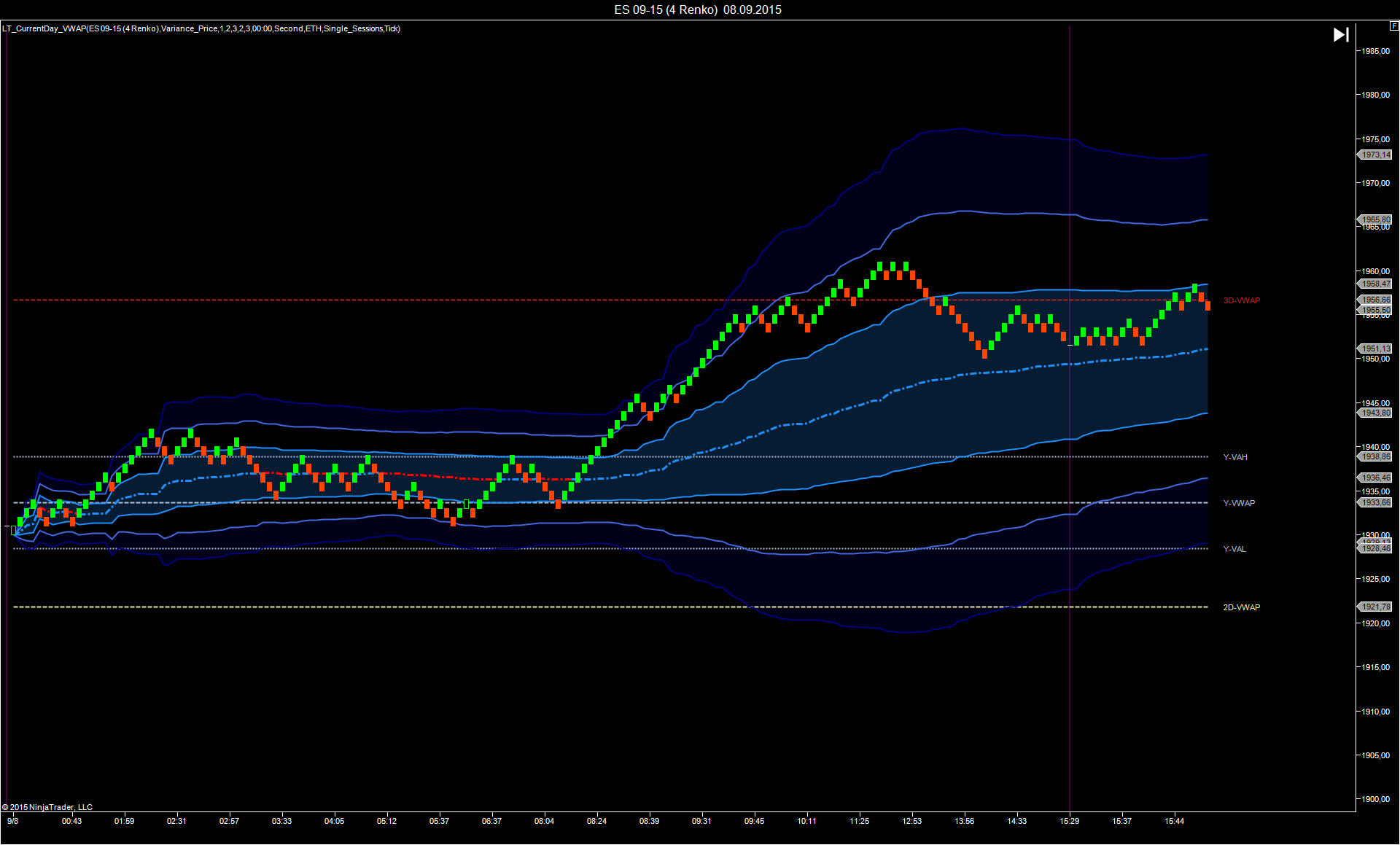Select the 1936,46 price marker
Viewport: 1400px width, 845px height.
(x=1375, y=478)
